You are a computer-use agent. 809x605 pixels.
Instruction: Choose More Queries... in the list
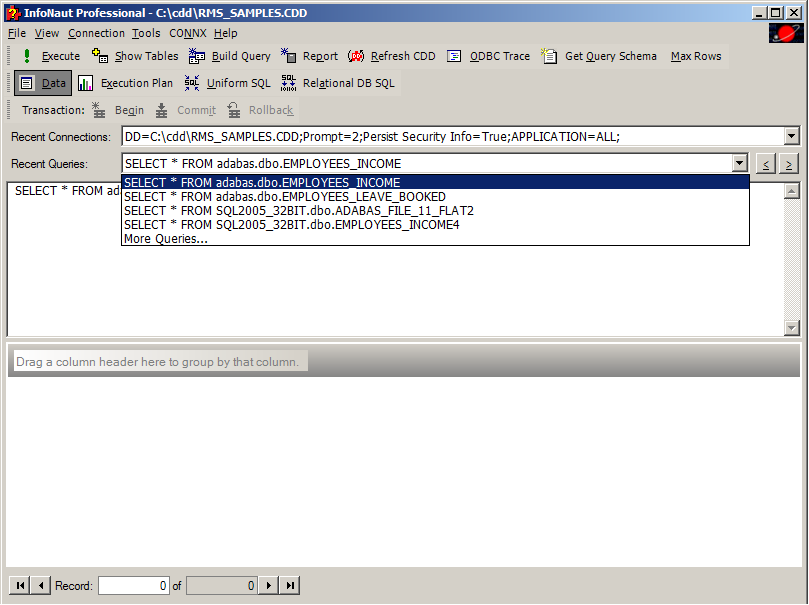coord(166,239)
